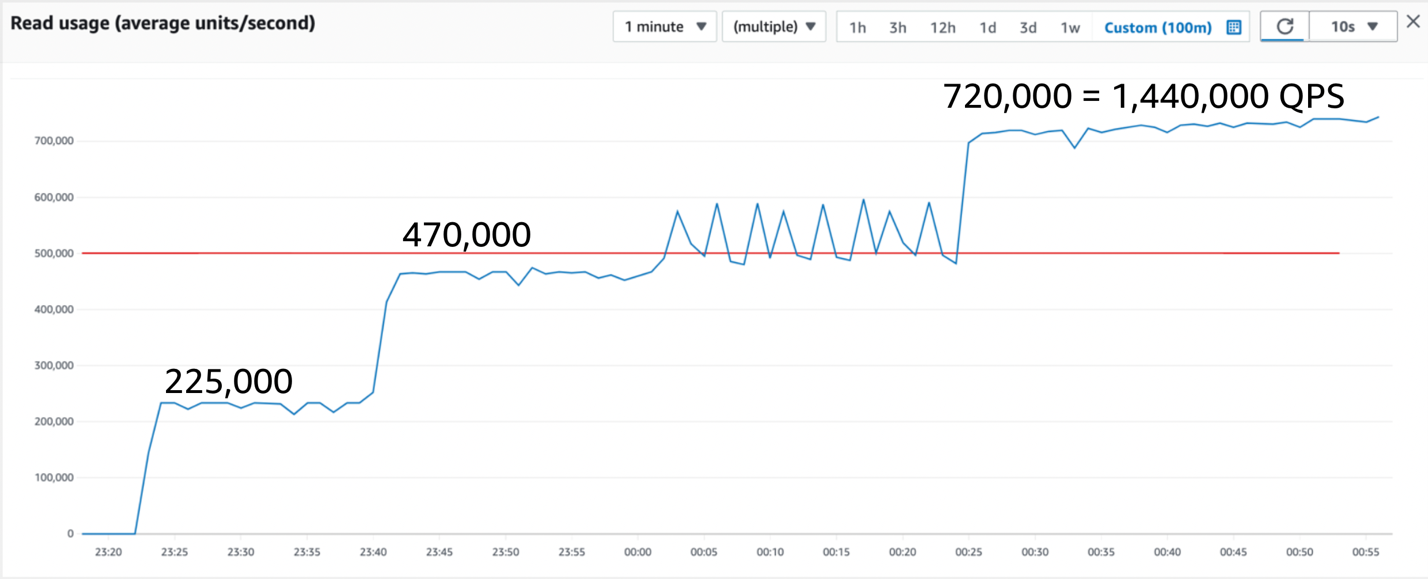The height and width of the screenshot is (579, 1428).
Task: Select the 3d time range tab
Action: click(1027, 28)
